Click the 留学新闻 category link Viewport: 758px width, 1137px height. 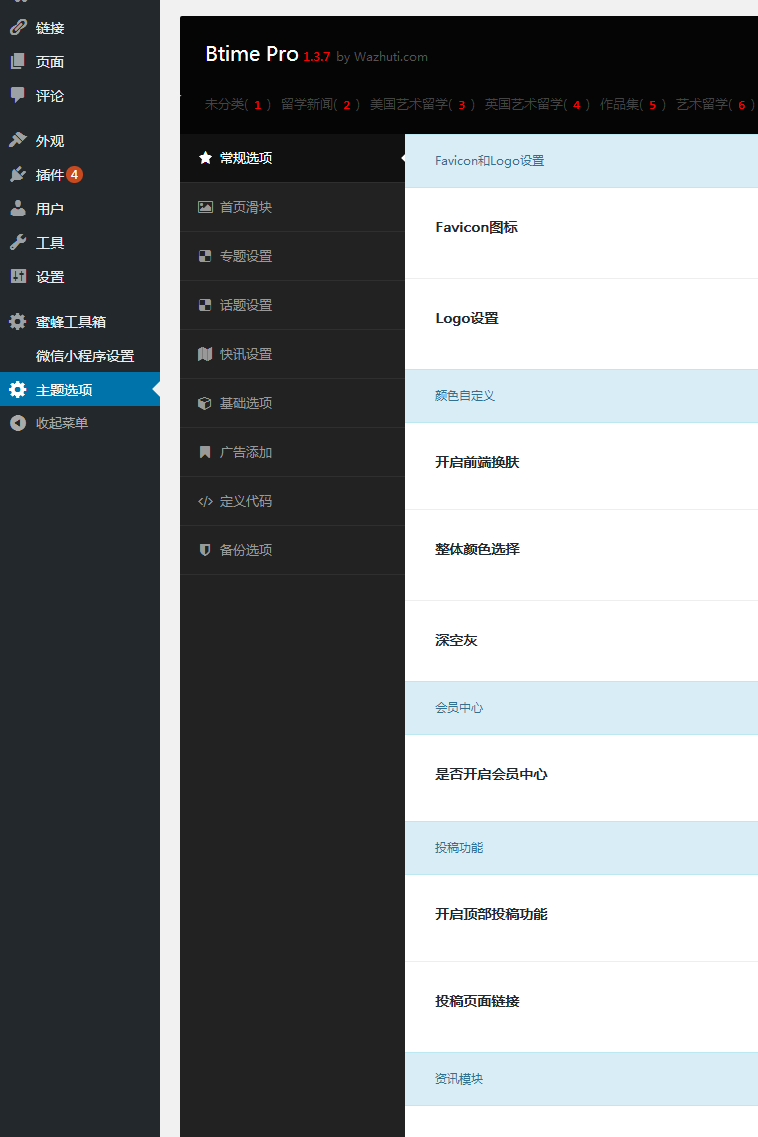click(x=308, y=104)
